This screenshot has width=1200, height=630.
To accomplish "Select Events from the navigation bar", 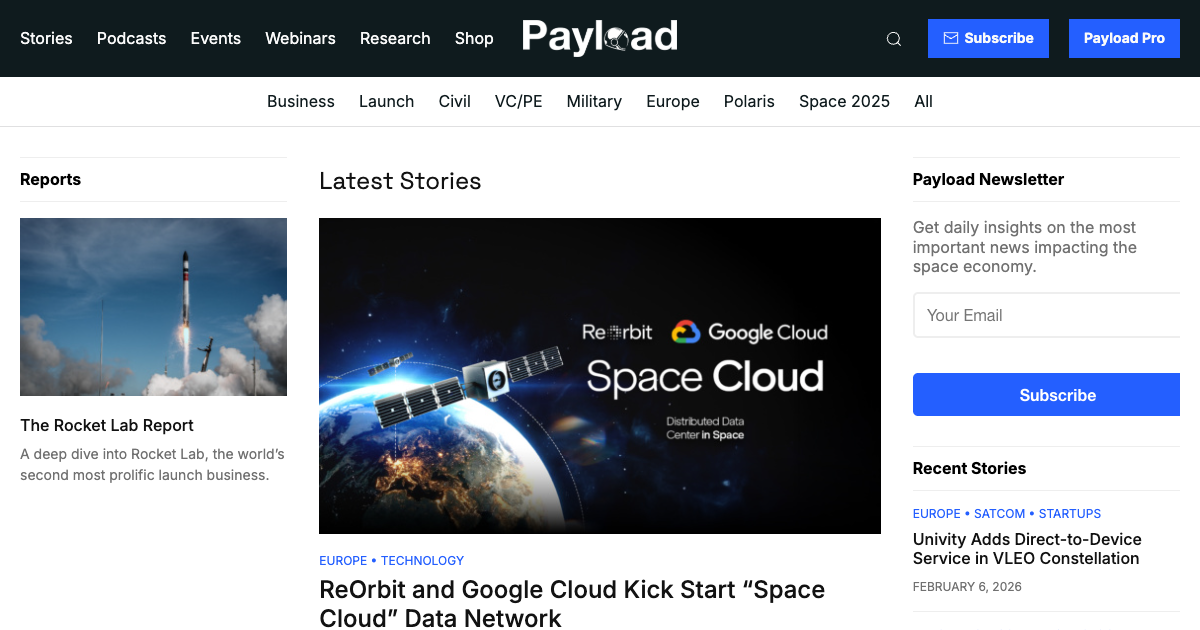I will pos(215,38).
